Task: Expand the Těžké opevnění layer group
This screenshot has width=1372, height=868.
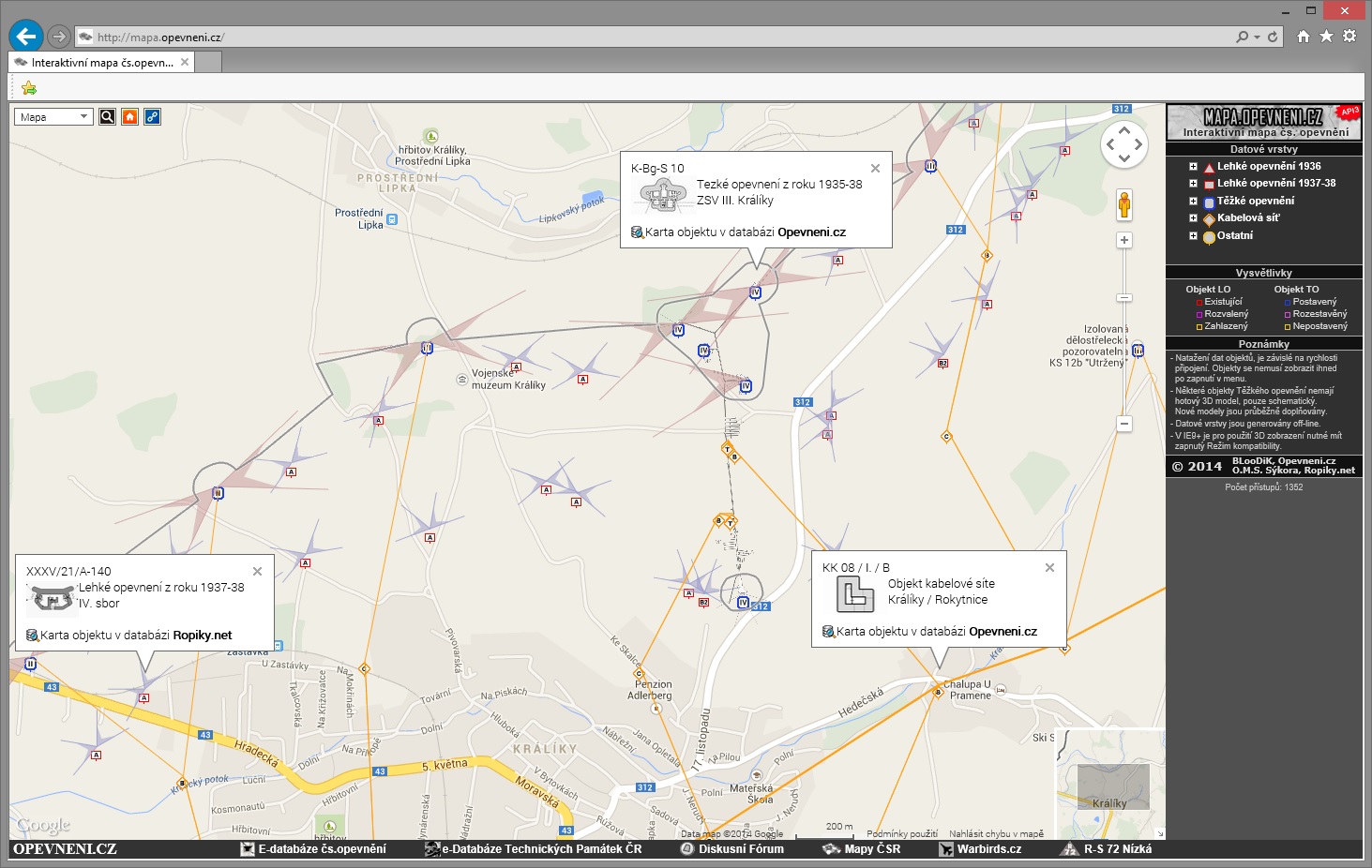Action: [x=1193, y=202]
